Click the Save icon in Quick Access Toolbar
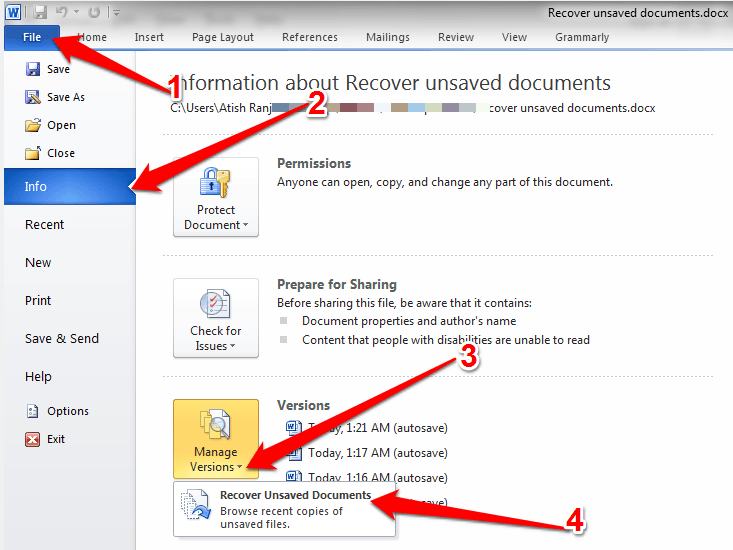 [40, 12]
